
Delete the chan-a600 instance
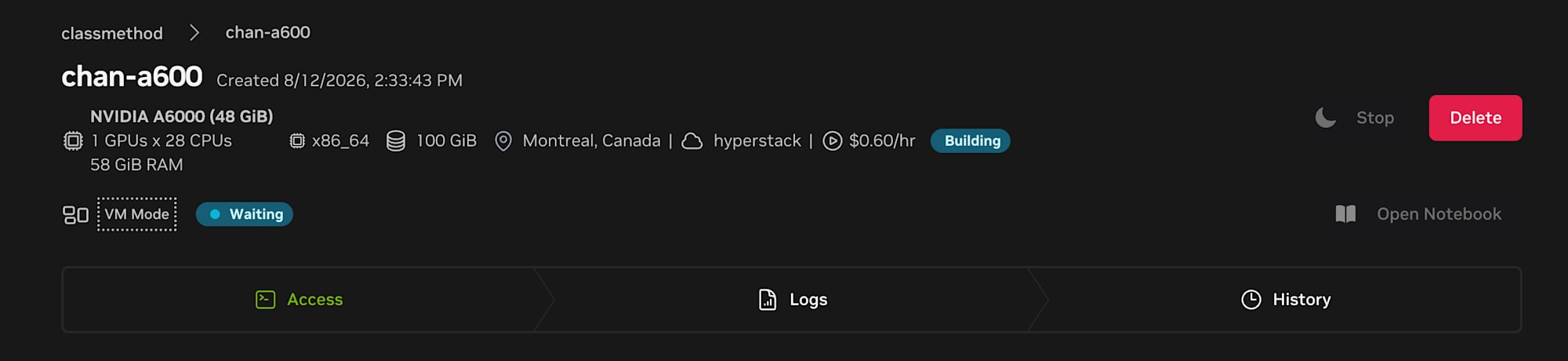tap(1475, 118)
